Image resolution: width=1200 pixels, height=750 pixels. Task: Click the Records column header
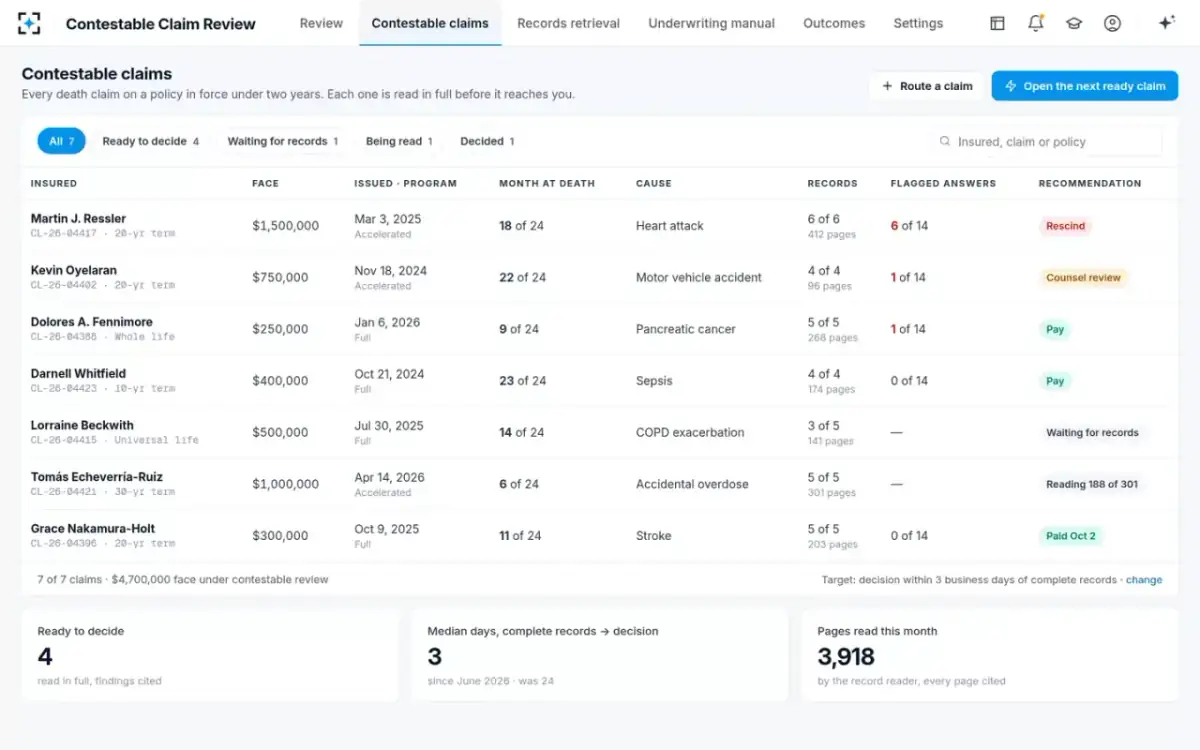pyautogui.click(x=832, y=184)
